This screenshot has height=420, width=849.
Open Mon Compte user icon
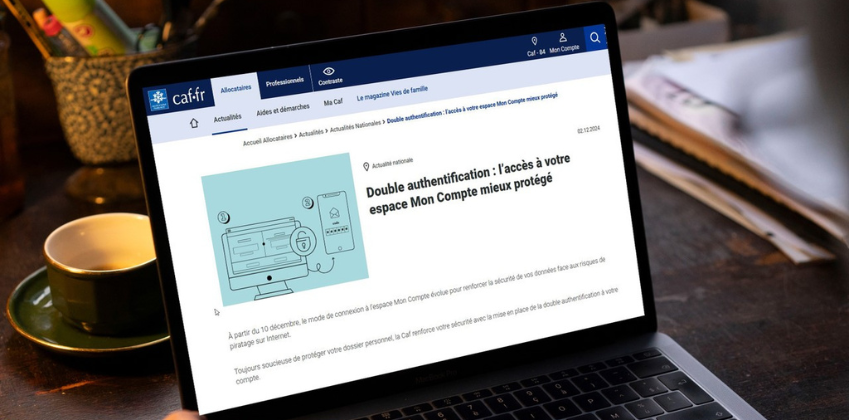(563, 37)
